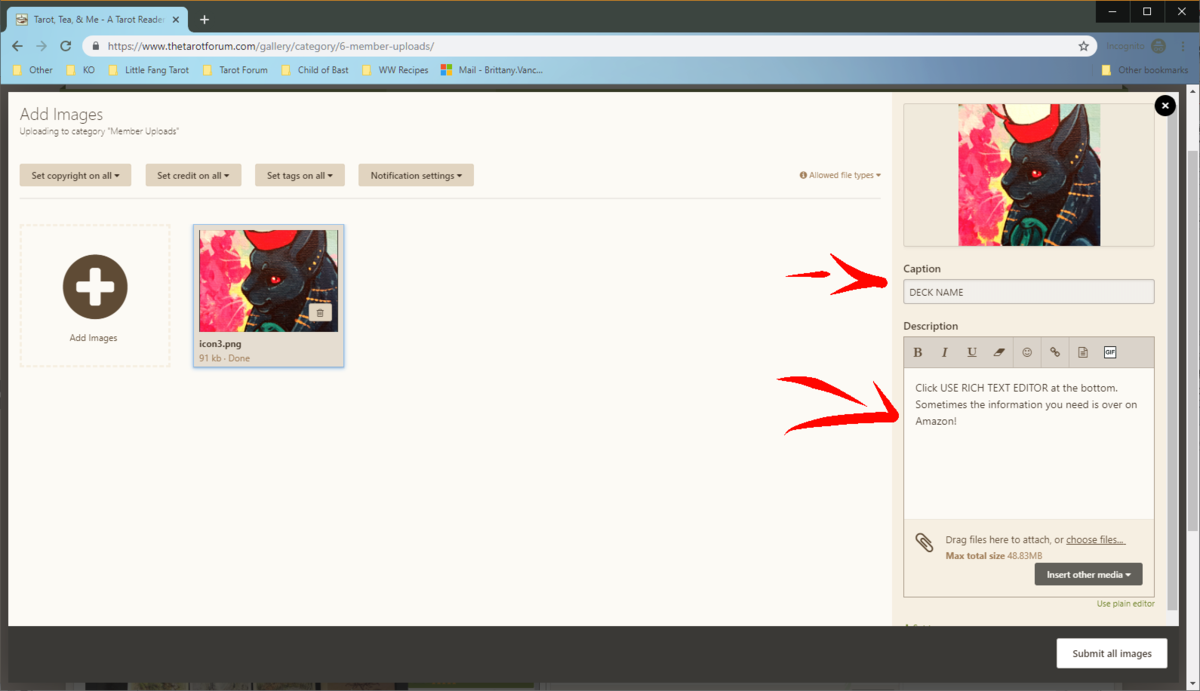Click the Submit all images button
The height and width of the screenshot is (691, 1200).
[1111, 654]
